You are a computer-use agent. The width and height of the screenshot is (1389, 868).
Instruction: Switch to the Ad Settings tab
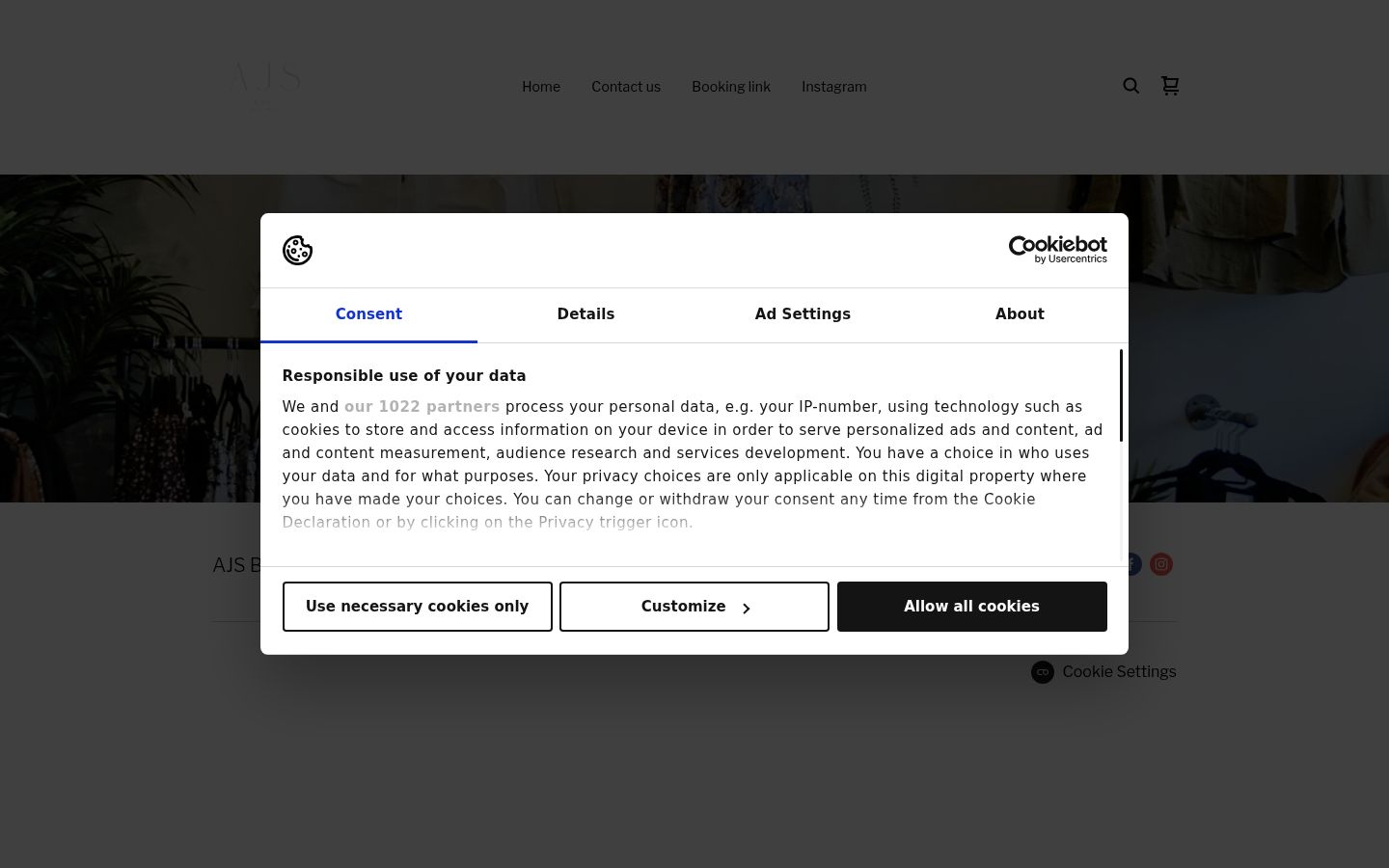point(803,314)
